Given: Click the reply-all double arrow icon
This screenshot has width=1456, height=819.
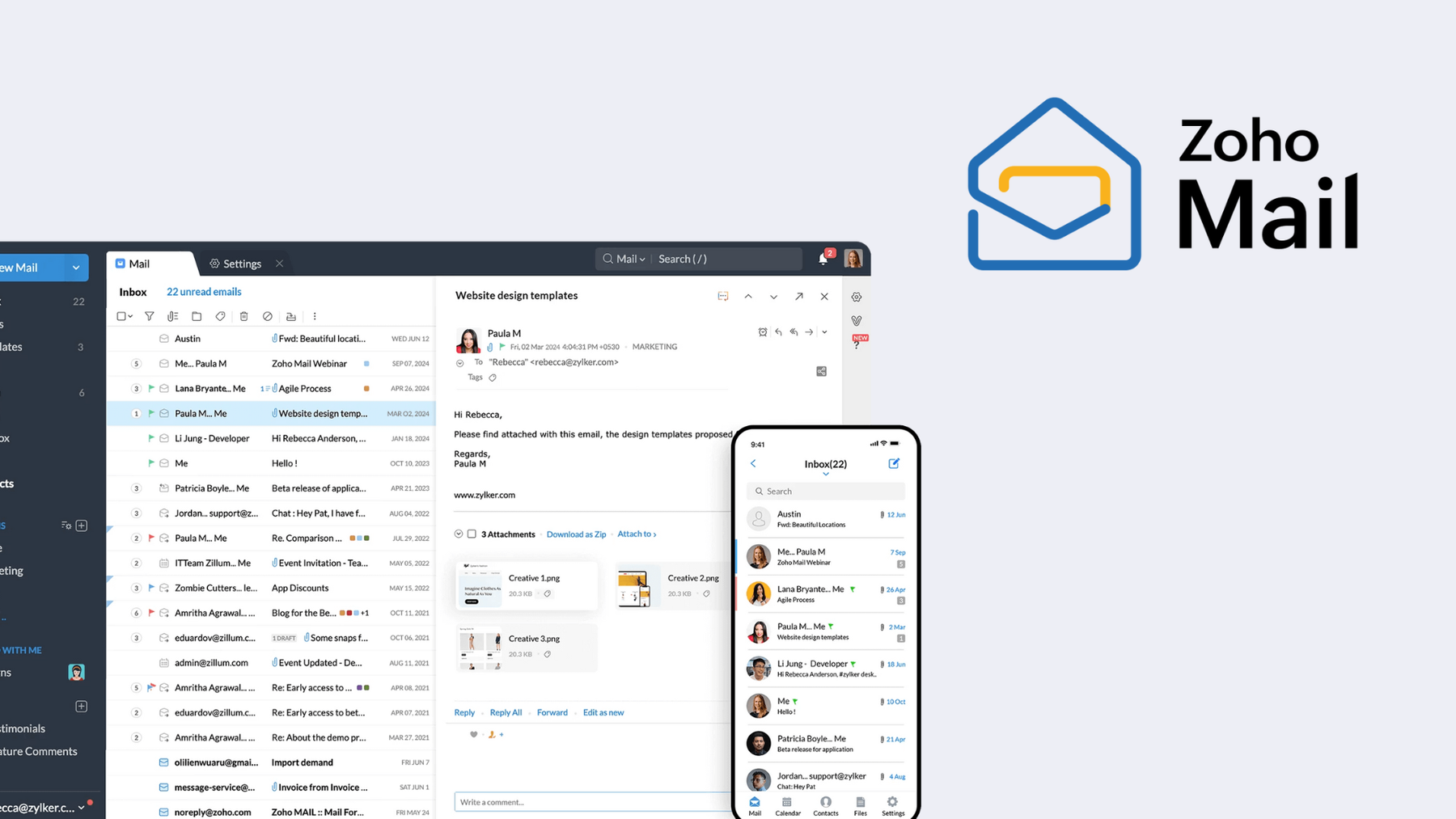Looking at the screenshot, I should (x=794, y=332).
